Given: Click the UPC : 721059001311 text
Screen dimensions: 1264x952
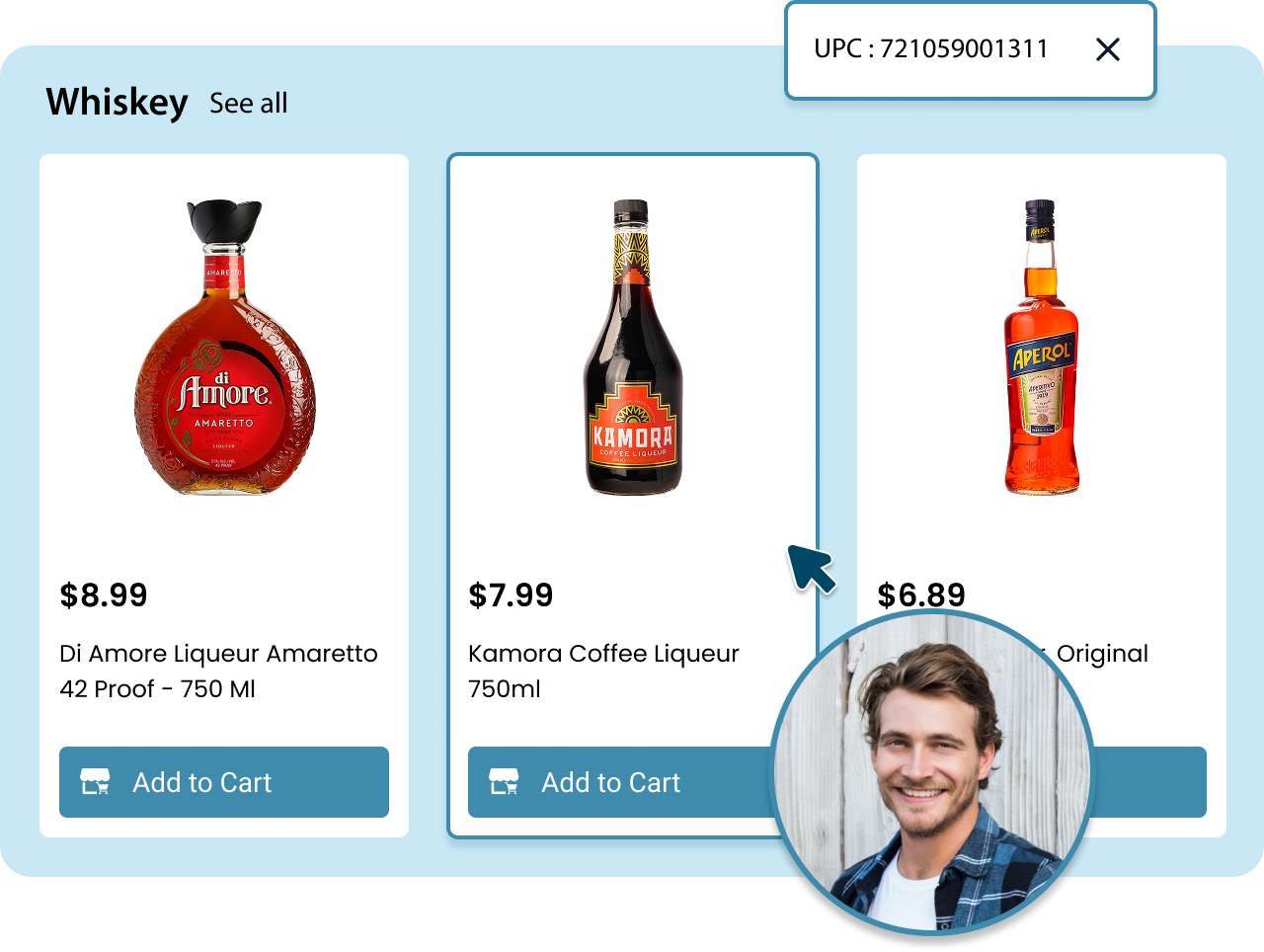Looking at the screenshot, I should coord(931,49).
